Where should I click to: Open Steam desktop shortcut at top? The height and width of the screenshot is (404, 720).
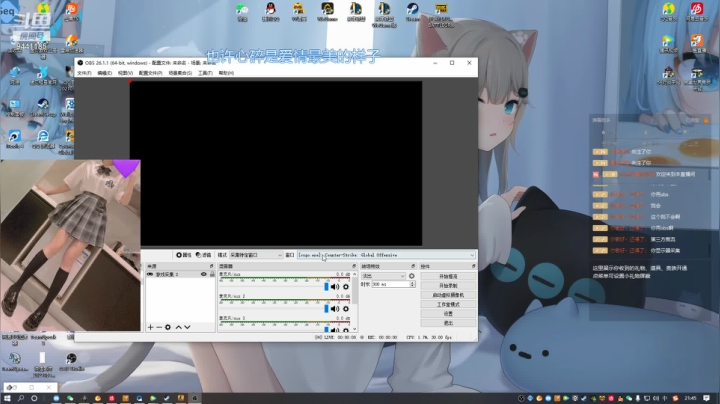tap(412, 12)
